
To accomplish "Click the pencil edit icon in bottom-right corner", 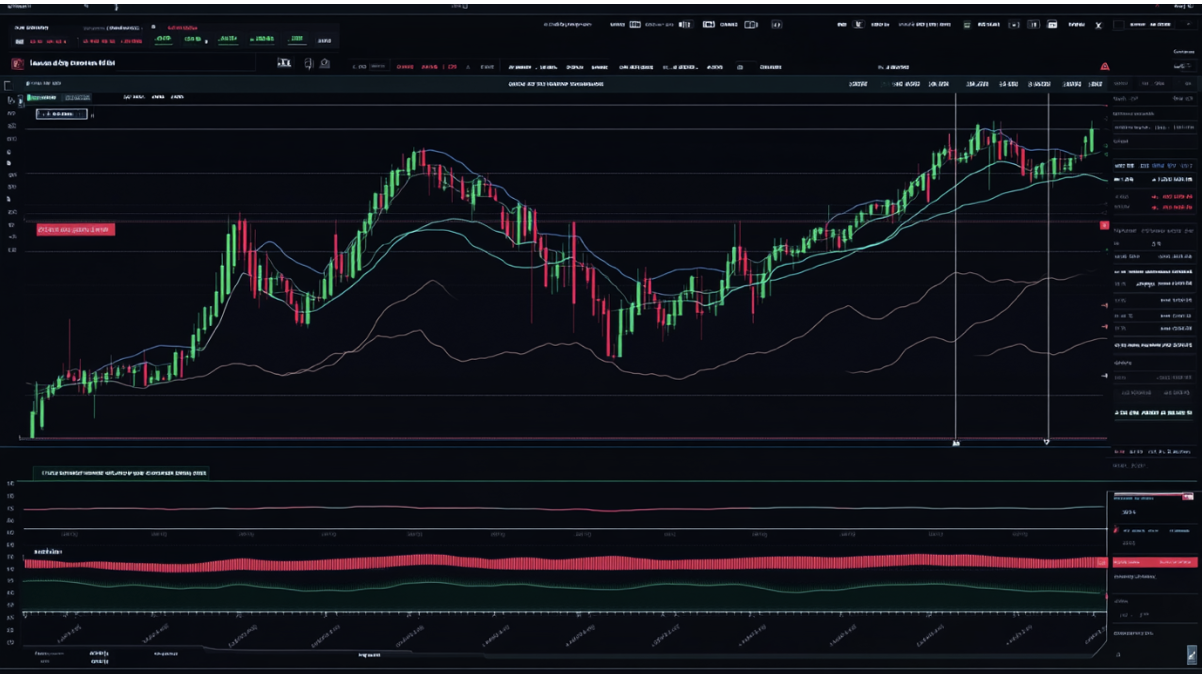I will pos(1191,655).
